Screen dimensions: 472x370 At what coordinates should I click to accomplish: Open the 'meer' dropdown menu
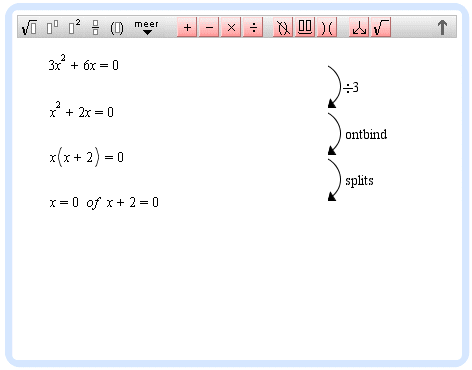pyautogui.click(x=146, y=27)
